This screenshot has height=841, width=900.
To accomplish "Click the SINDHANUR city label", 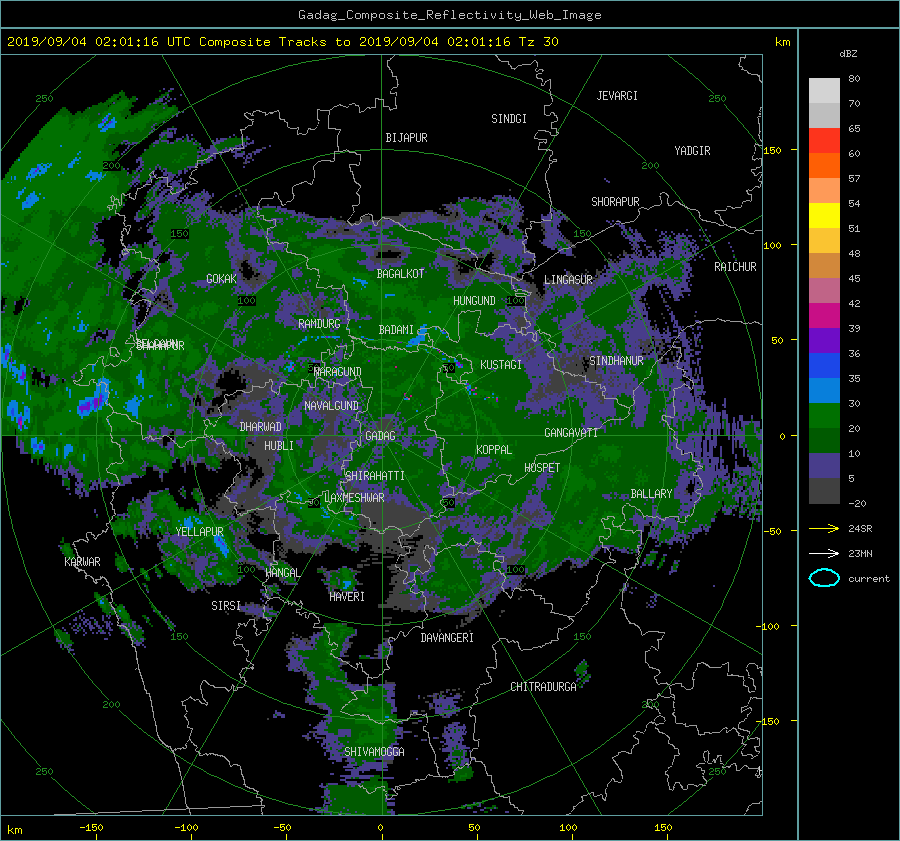I will pos(616,361).
